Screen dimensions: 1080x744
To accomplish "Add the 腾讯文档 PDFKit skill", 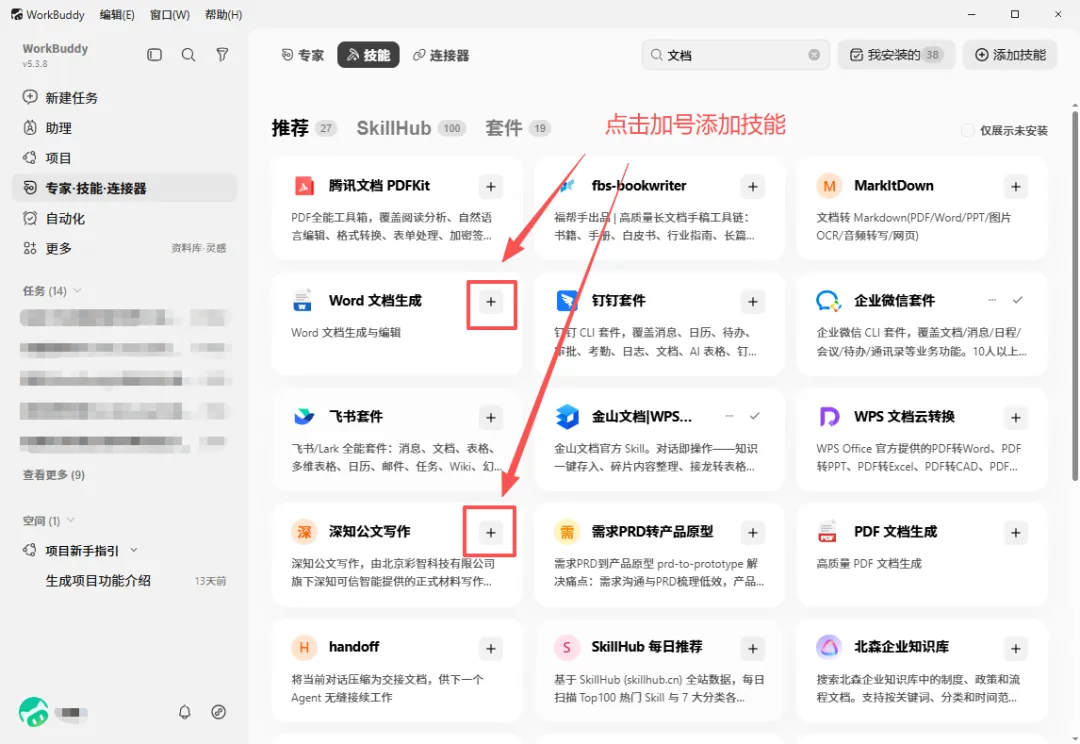I will 490,187.
